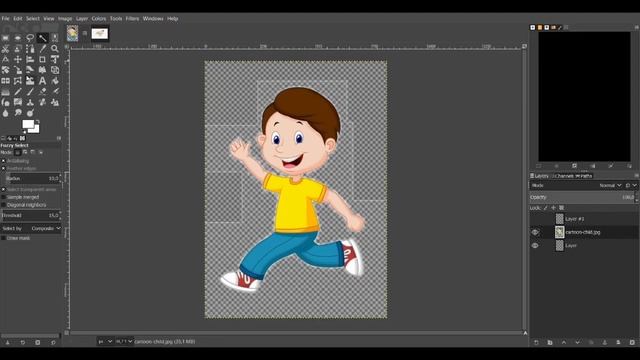640x360 pixels.
Task: Open the Colors menu
Action: (x=99, y=18)
